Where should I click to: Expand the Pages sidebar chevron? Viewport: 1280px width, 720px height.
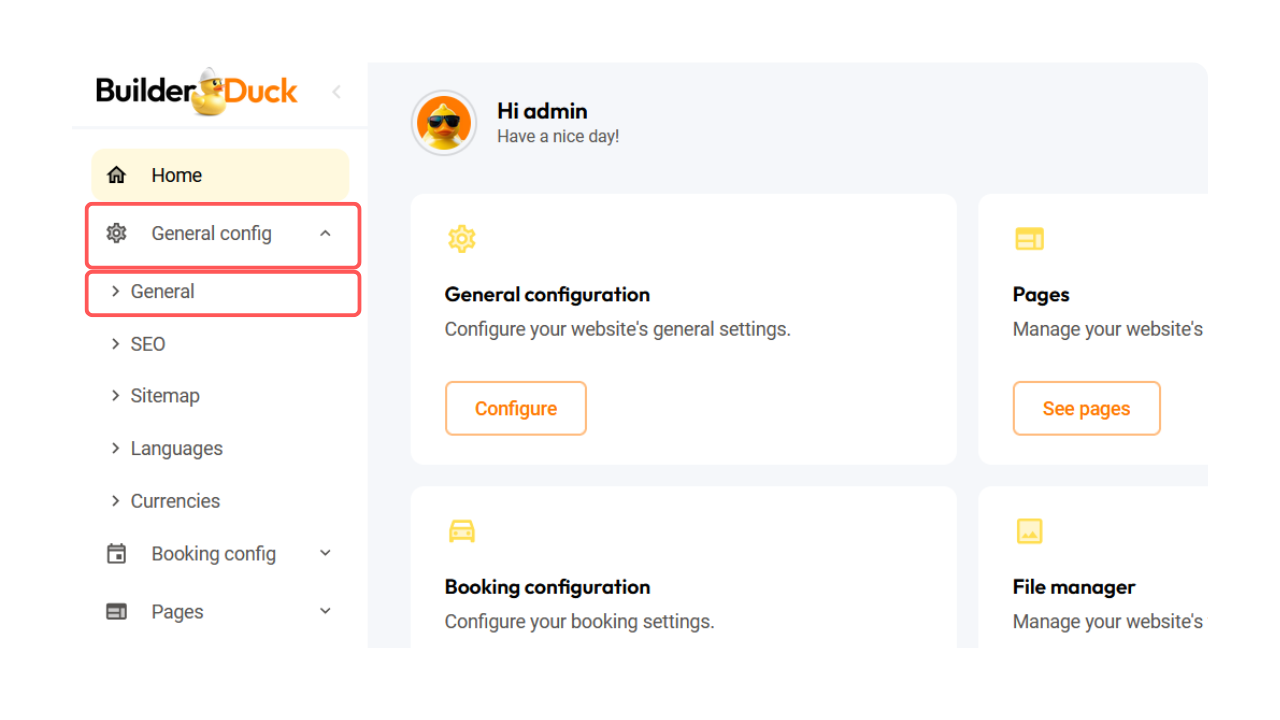[x=325, y=611]
